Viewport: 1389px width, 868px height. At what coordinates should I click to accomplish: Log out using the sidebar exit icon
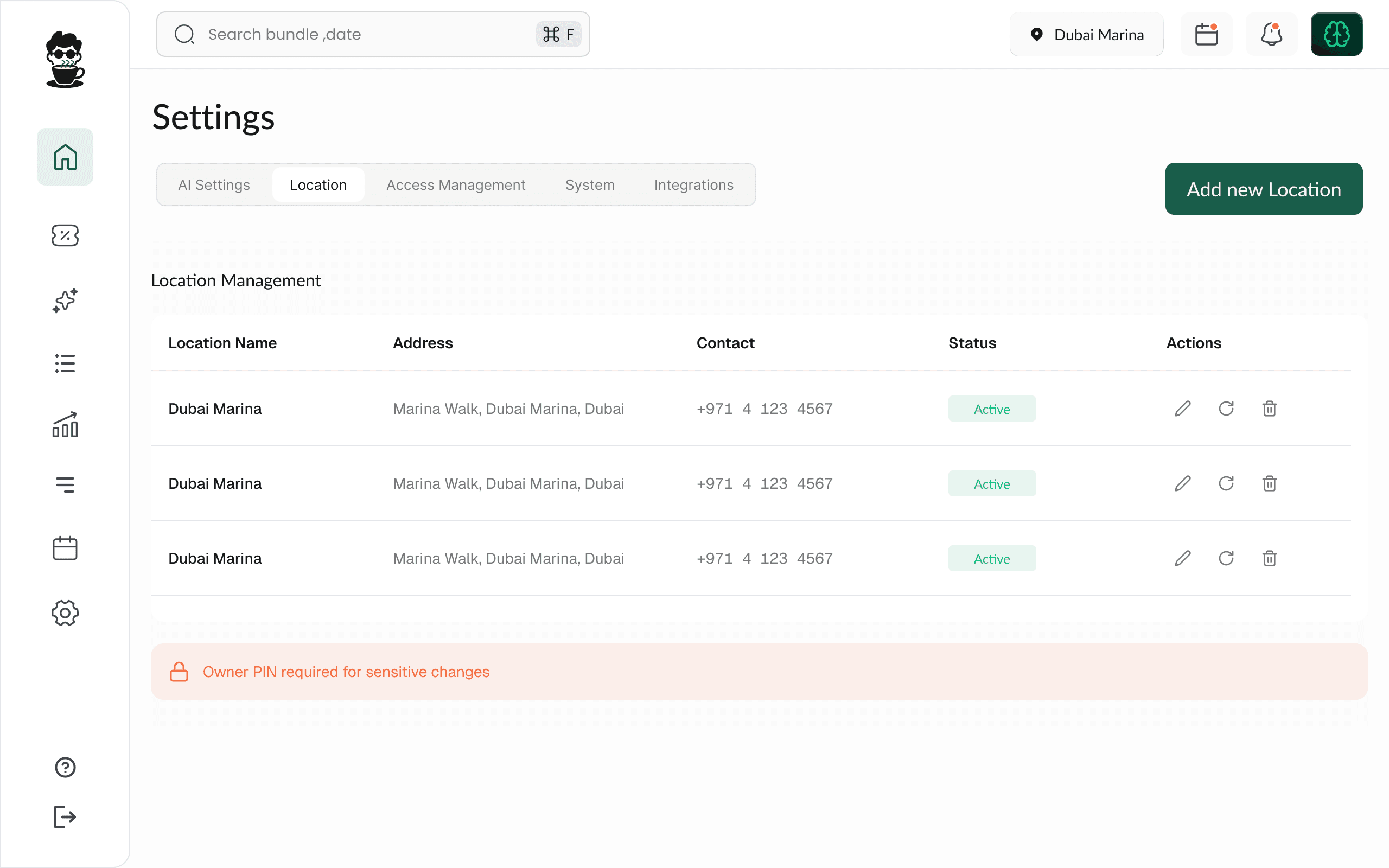(x=65, y=818)
